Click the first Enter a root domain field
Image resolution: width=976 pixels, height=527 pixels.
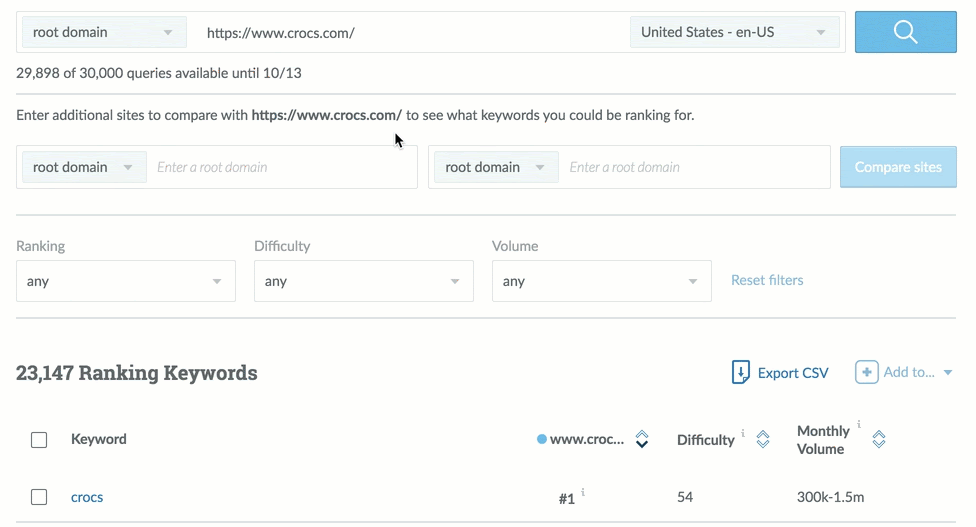tap(280, 167)
